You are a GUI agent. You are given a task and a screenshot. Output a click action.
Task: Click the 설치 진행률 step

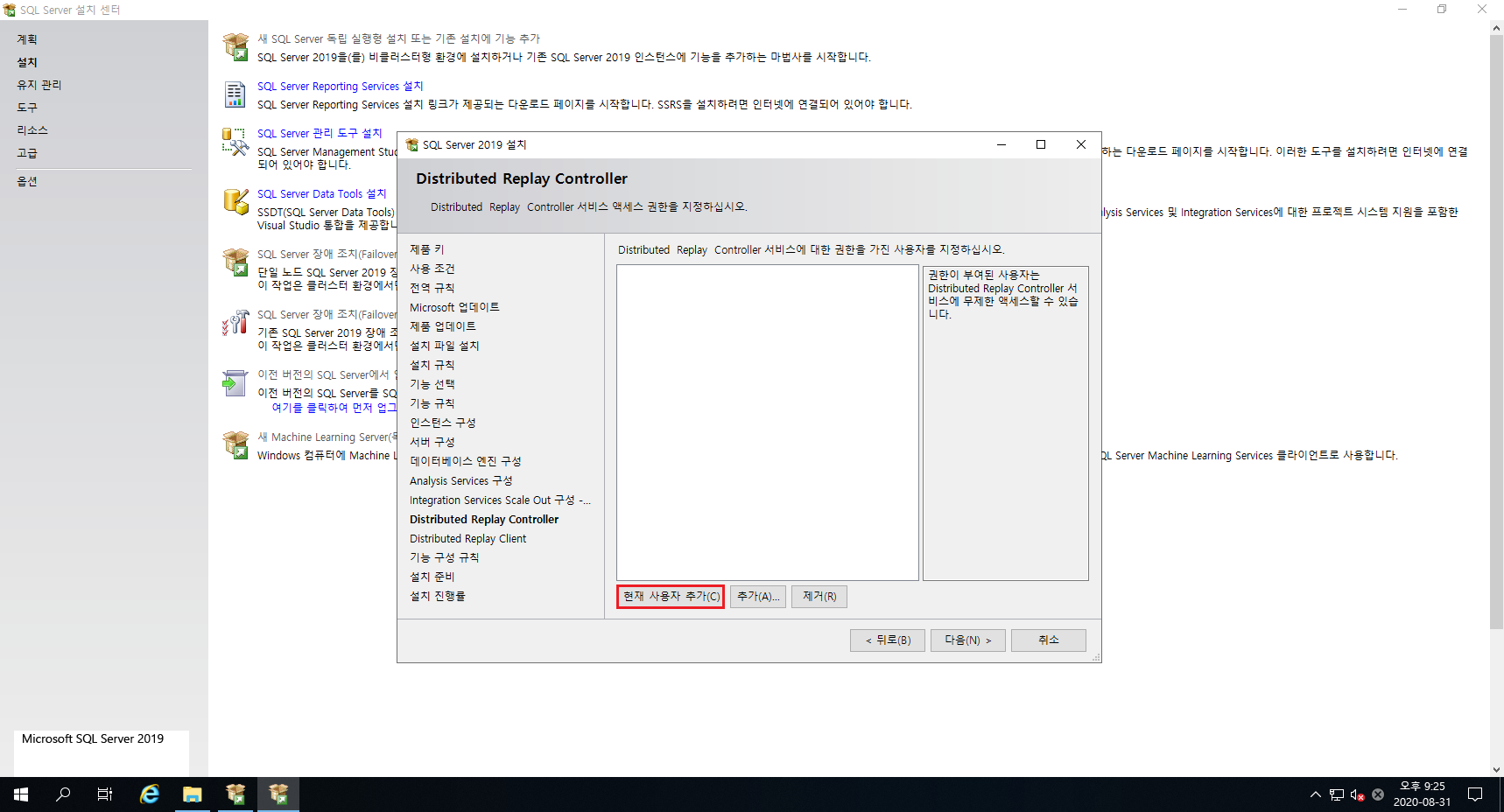pyautogui.click(x=438, y=596)
